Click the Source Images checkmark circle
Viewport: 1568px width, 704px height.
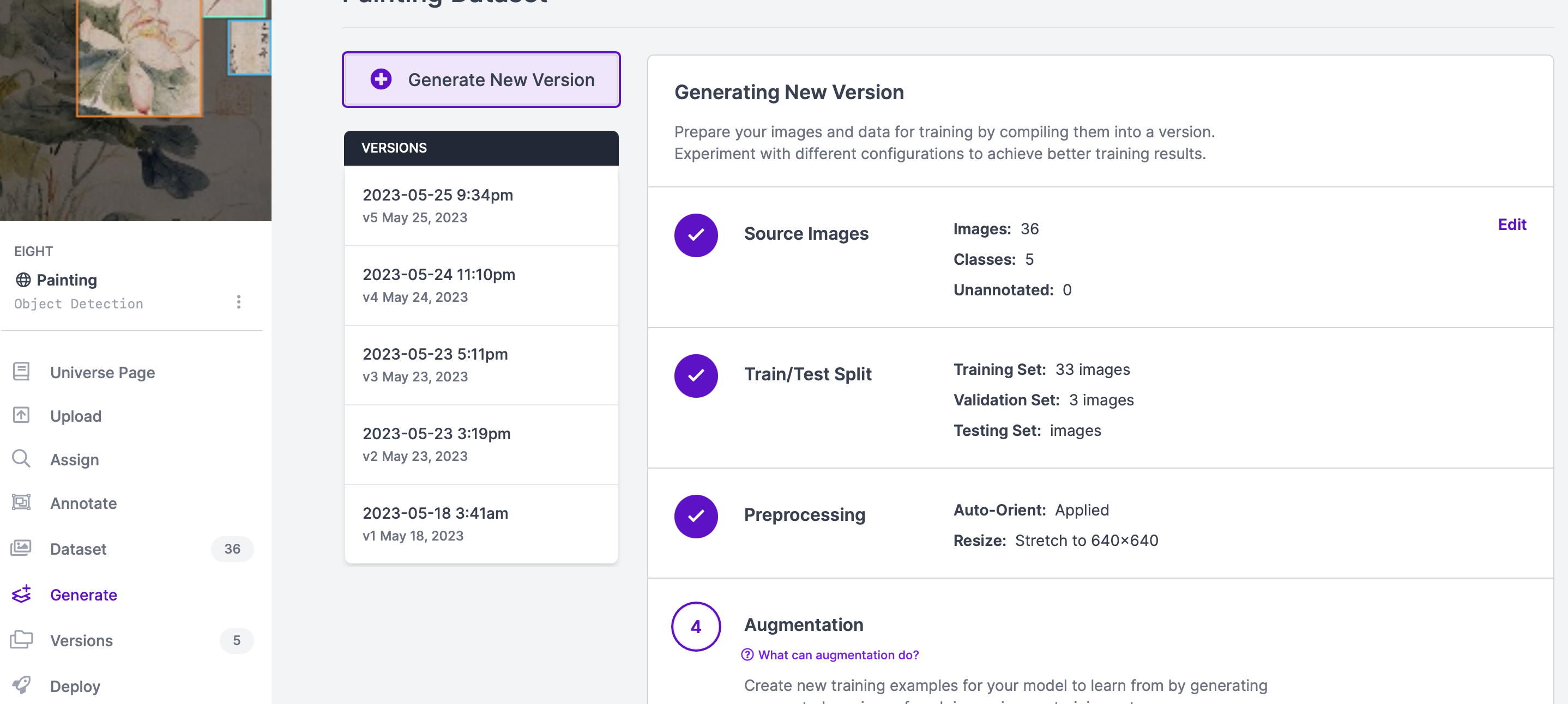(x=696, y=235)
